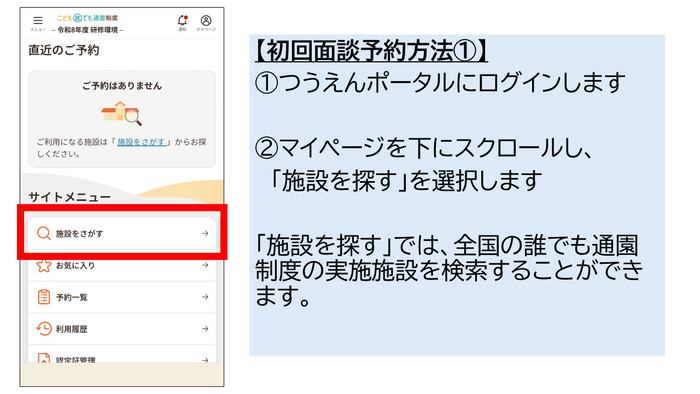Click the 令和8年度 研修環境 label
This screenshot has width=700, height=394.
point(88,30)
